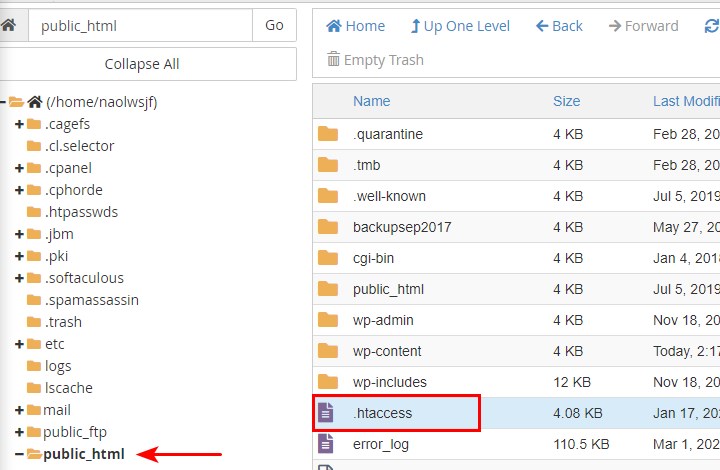This screenshot has width=720, height=470.
Task: Click the home icon beside path field
Action: pyautogui.click(x=9, y=25)
